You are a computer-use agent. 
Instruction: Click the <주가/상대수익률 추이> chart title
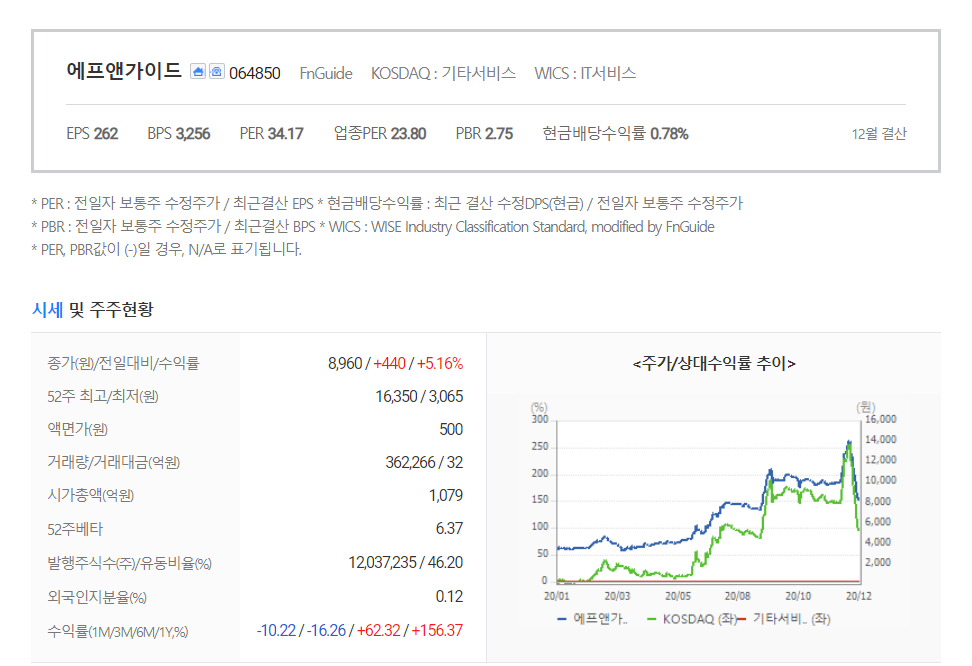714,363
